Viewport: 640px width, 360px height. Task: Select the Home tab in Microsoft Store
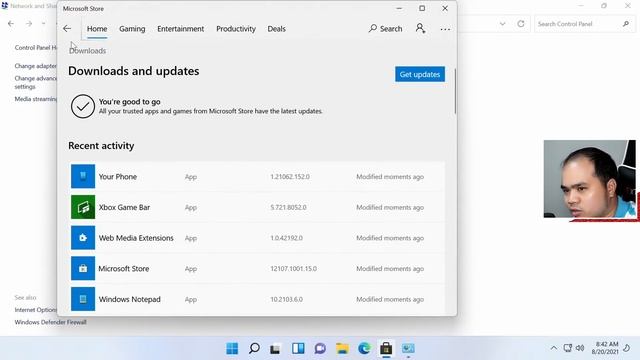click(97, 29)
